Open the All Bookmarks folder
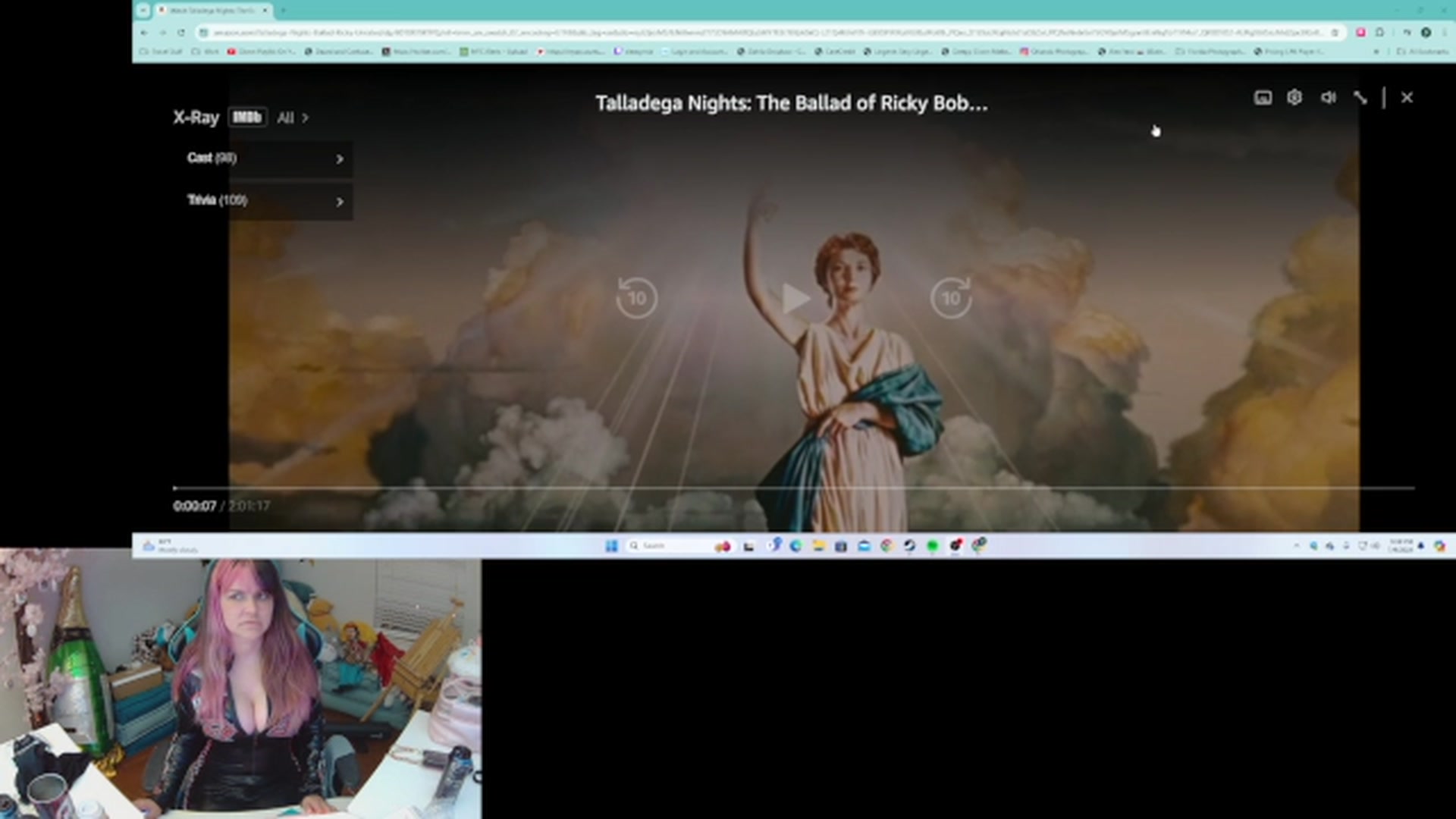 tap(1422, 52)
